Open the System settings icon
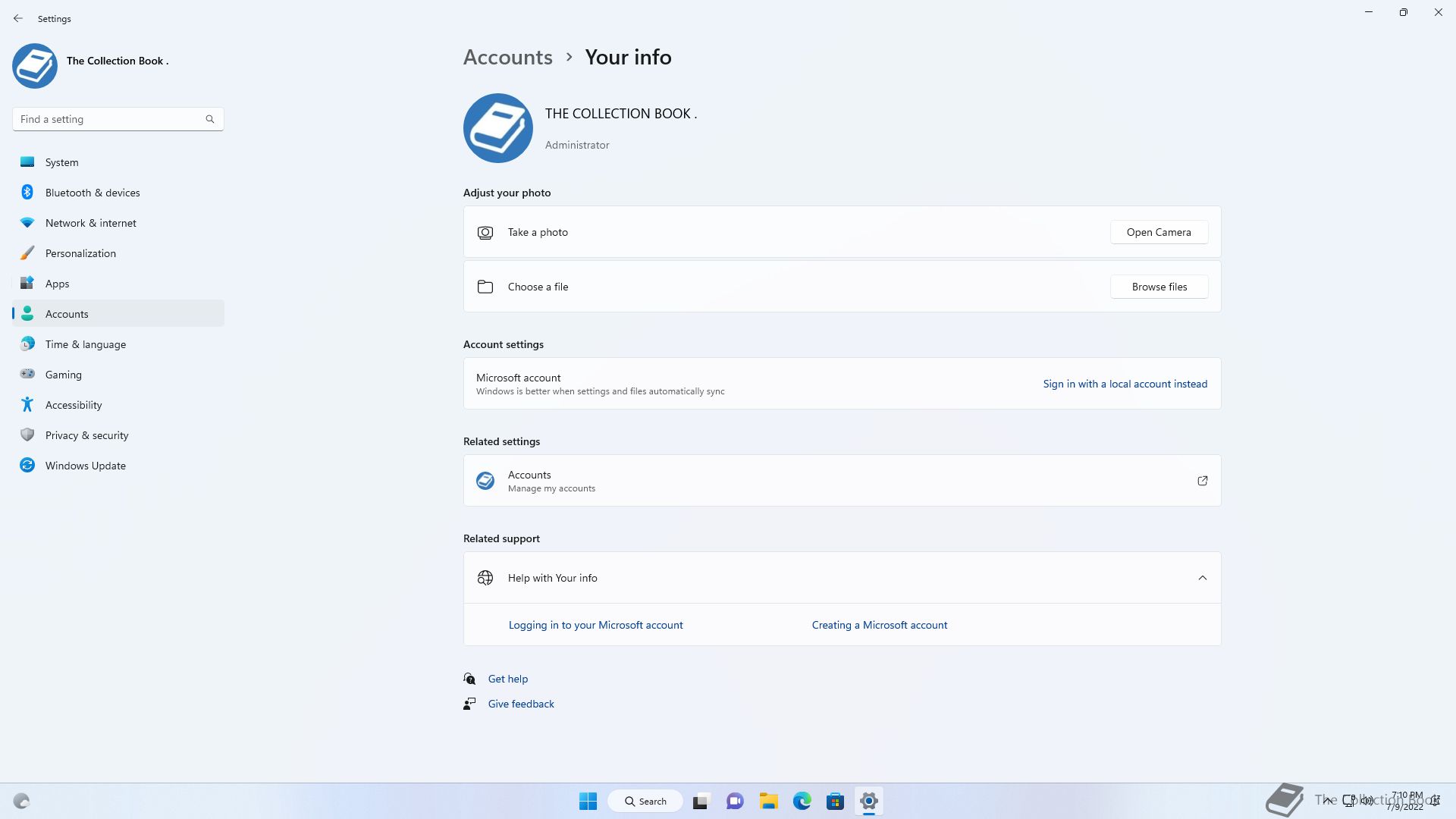Image resolution: width=1456 pixels, height=819 pixels. coord(27,162)
